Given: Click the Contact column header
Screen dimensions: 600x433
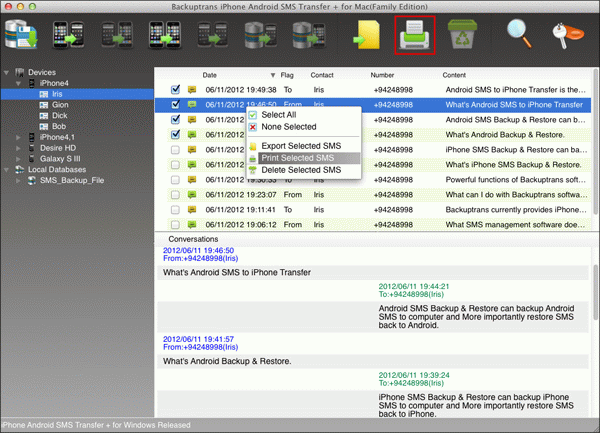Looking at the screenshot, I should [x=322, y=75].
